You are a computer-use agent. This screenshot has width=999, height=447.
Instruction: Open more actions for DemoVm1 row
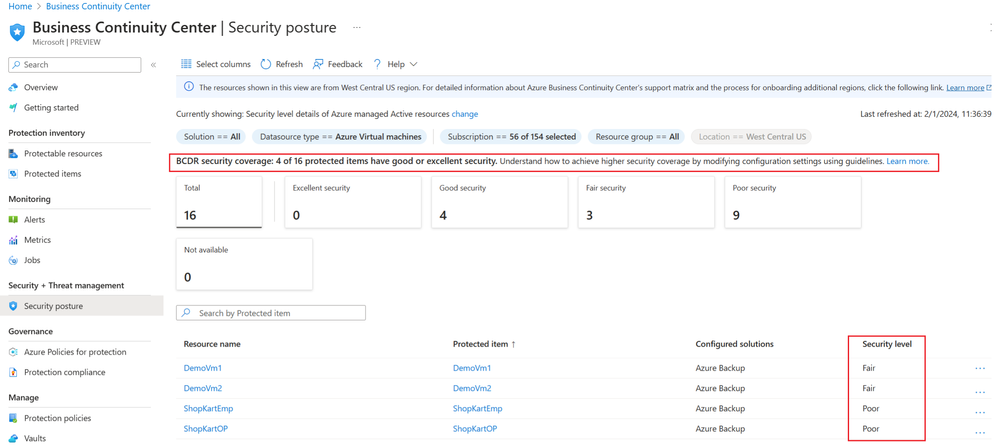tap(980, 368)
